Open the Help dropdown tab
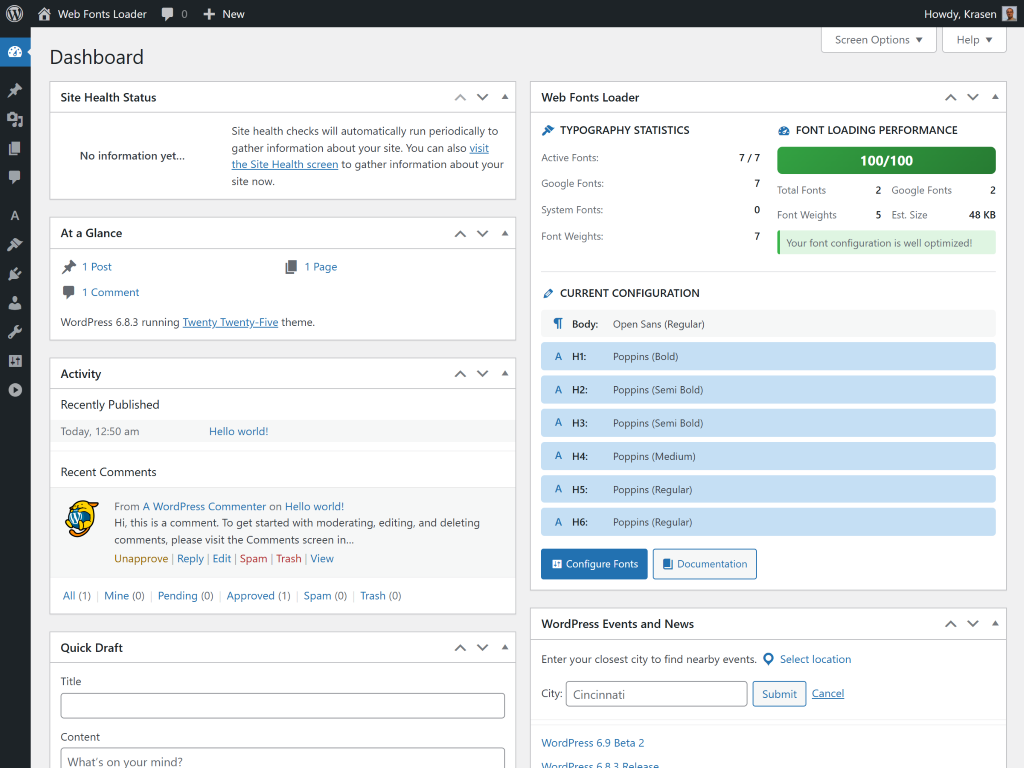Viewport: 1024px width, 768px height. tap(974, 40)
